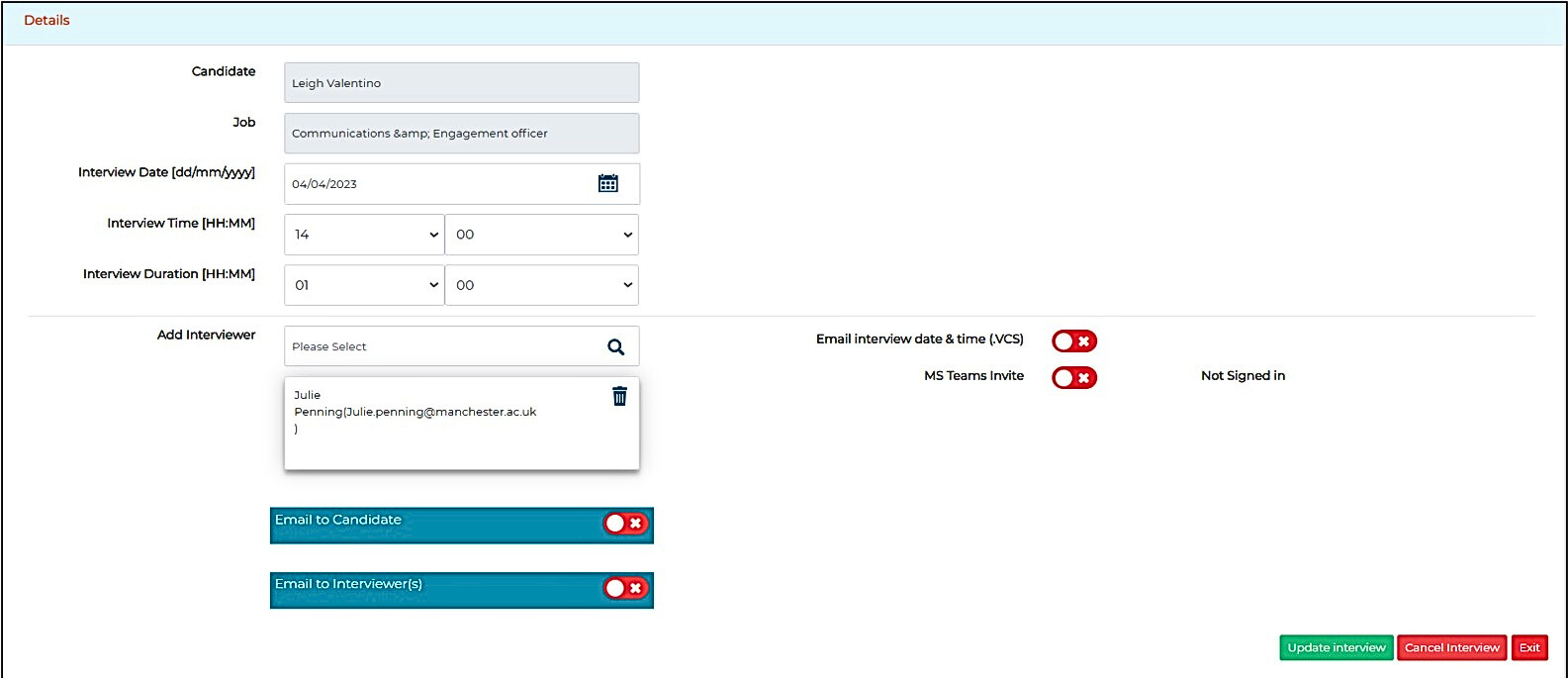
Task: Click the Job field Communications Engagement officer
Action: point(462,134)
